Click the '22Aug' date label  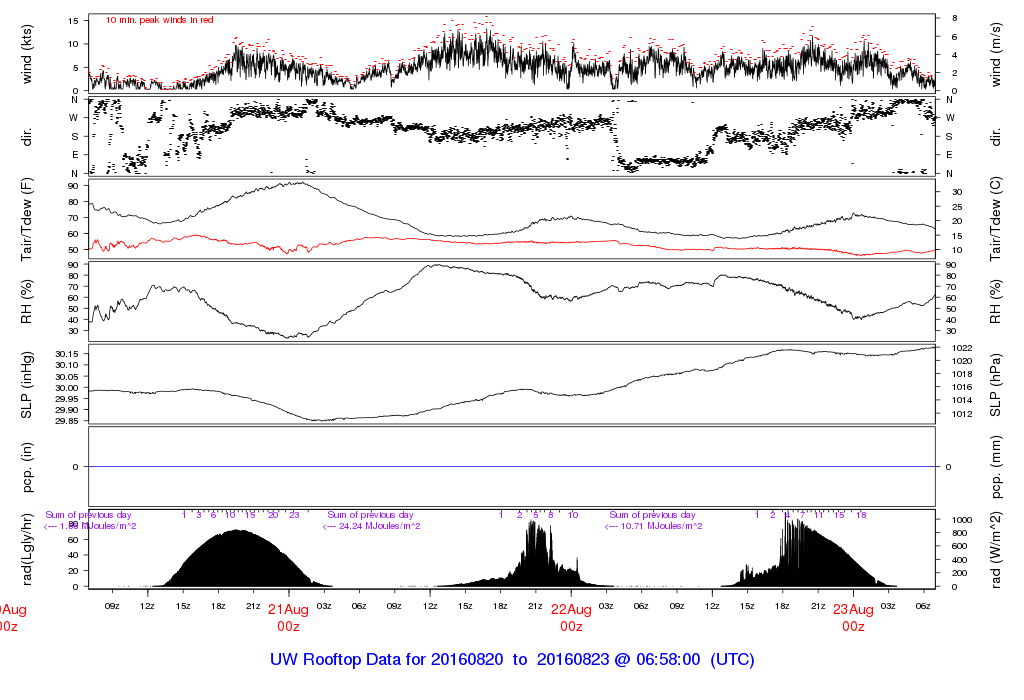pyautogui.click(x=571, y=610)
